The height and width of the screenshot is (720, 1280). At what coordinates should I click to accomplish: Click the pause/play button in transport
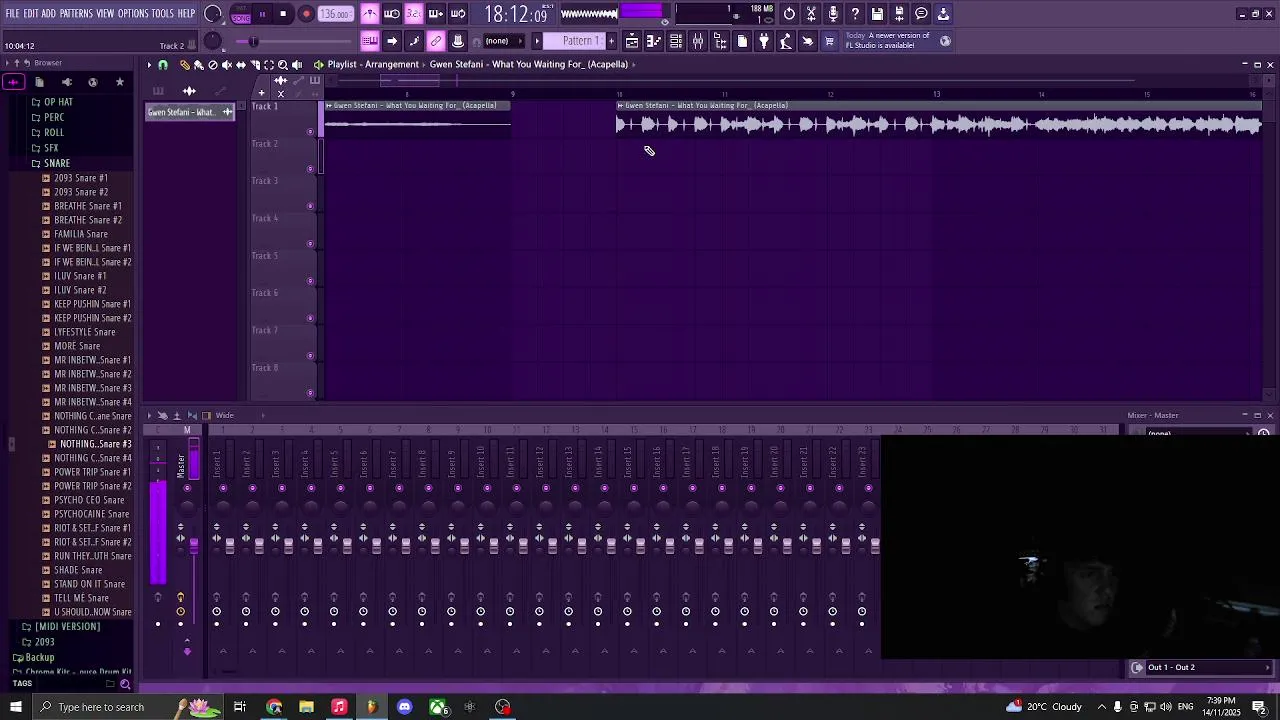click(262, 14)
